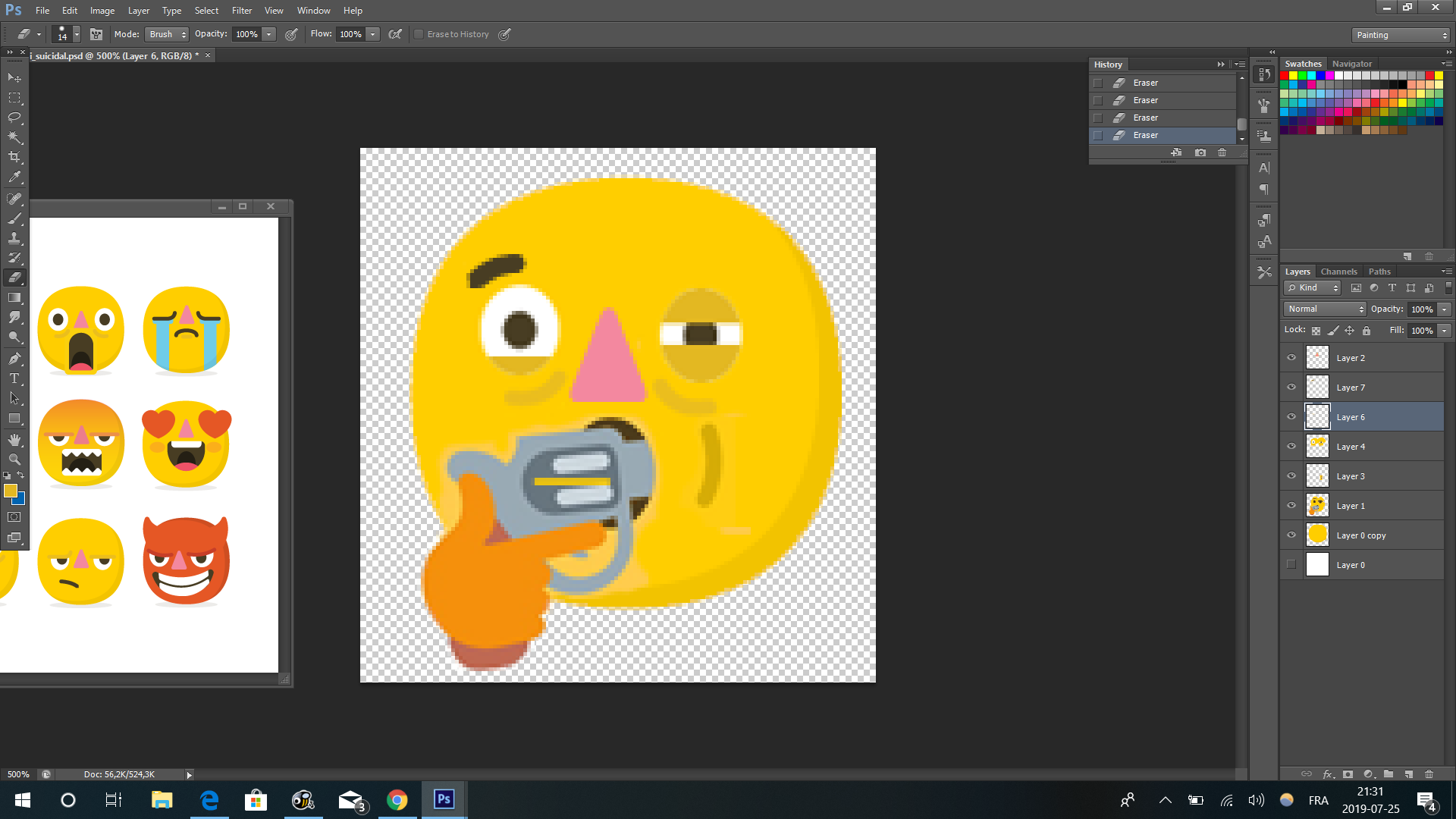Select the Gradient tool

point(14,298)
